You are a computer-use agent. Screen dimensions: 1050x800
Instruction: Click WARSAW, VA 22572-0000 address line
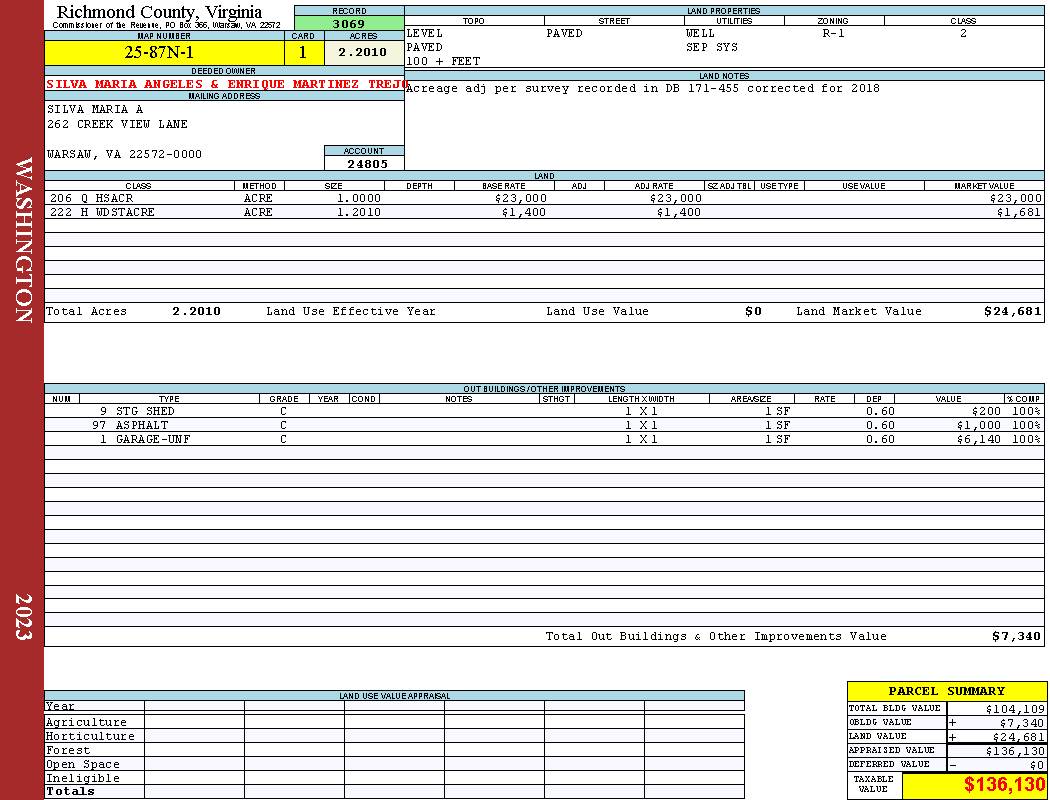click(x=124, y=155)
